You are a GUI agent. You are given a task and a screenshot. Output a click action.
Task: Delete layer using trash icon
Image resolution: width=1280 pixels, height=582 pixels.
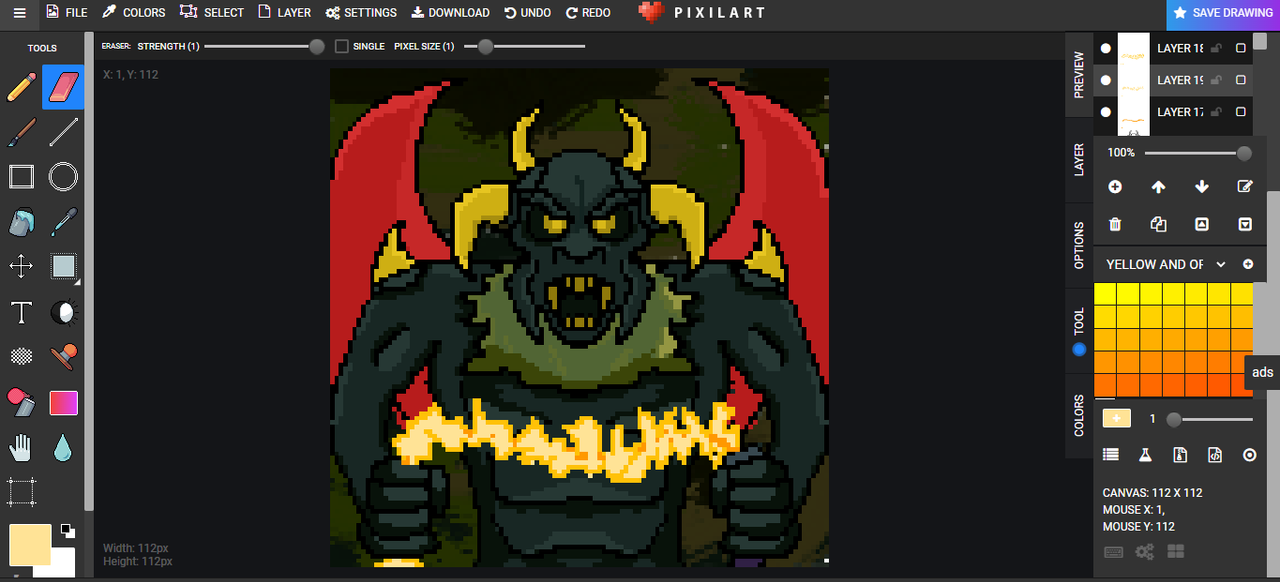1115,225
